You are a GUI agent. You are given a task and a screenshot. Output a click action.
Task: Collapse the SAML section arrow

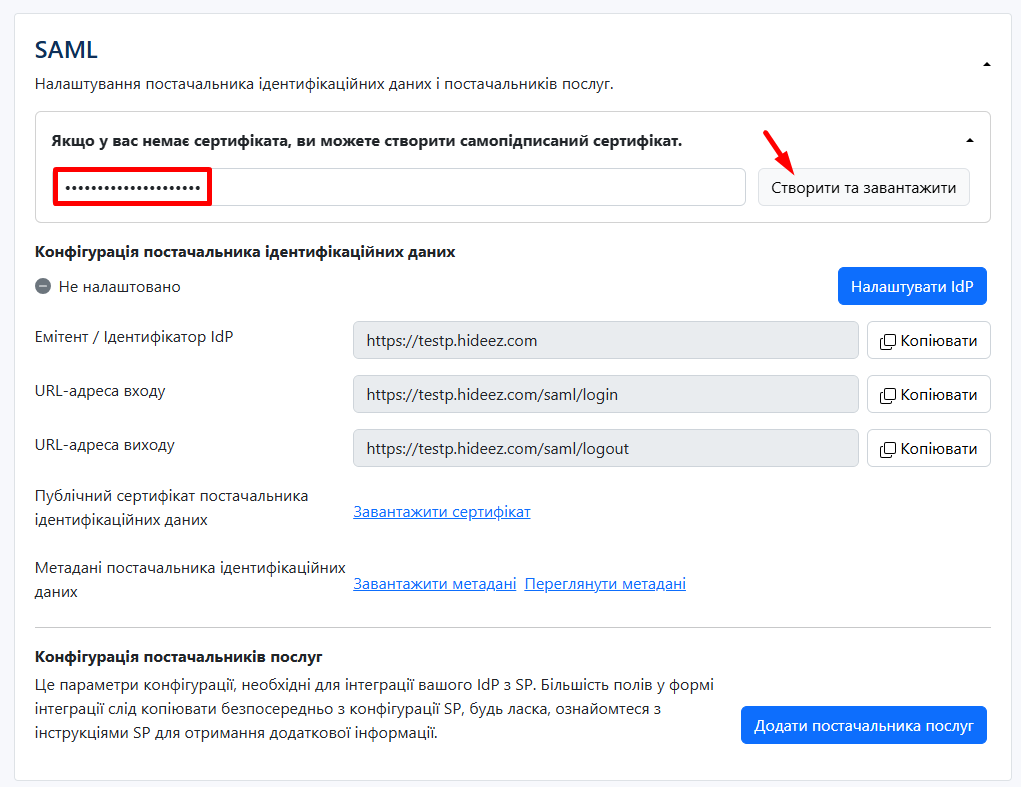[x=987, y=64]
